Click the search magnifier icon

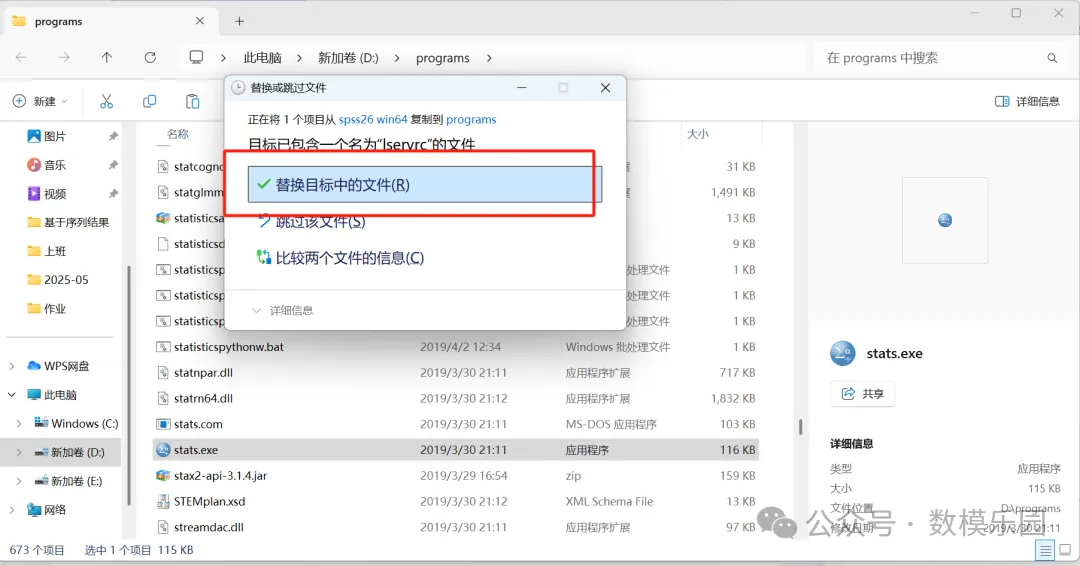point(1052,59)
